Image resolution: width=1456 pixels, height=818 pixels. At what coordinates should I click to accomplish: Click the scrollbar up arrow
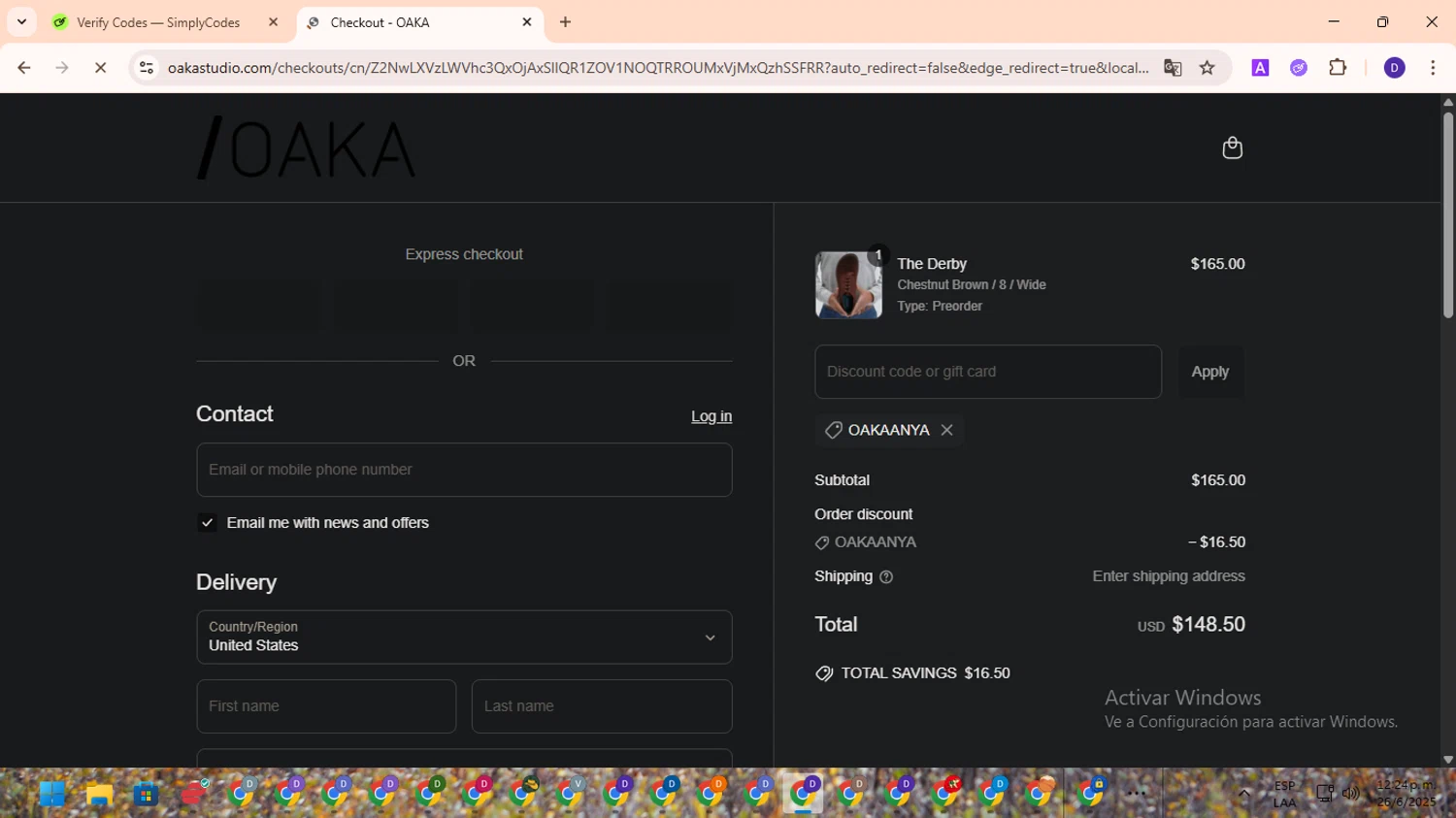pyautogui.click(x=1448, y=101)
